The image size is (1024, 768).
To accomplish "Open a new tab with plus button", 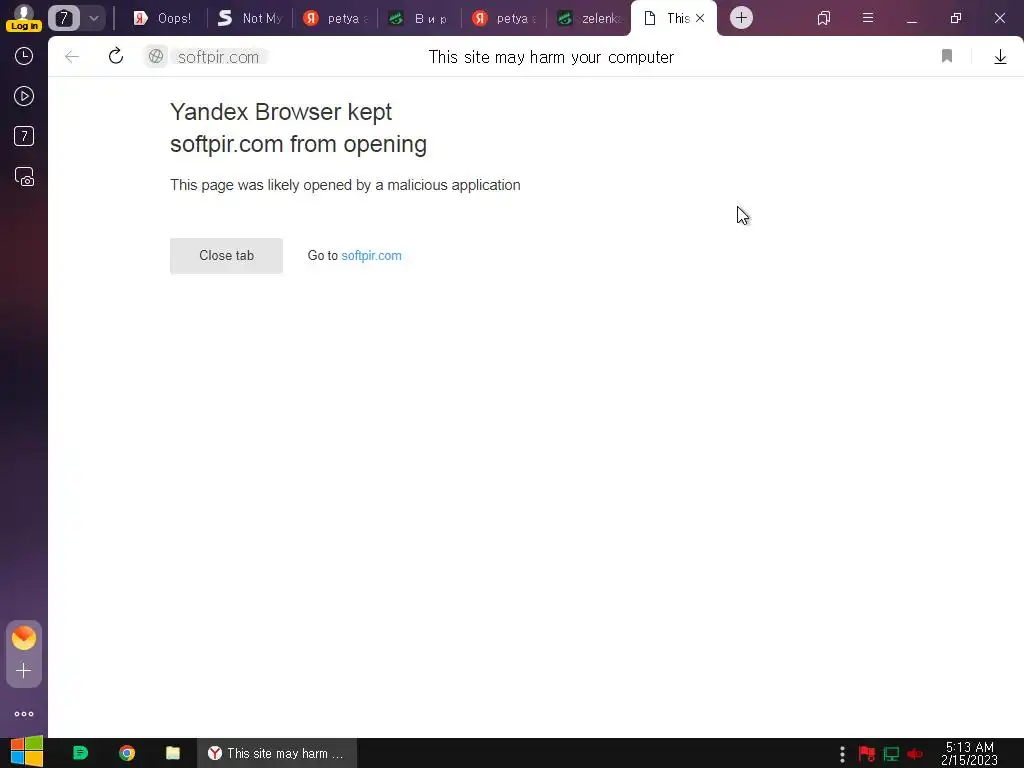I will click(x=741, y=18).
